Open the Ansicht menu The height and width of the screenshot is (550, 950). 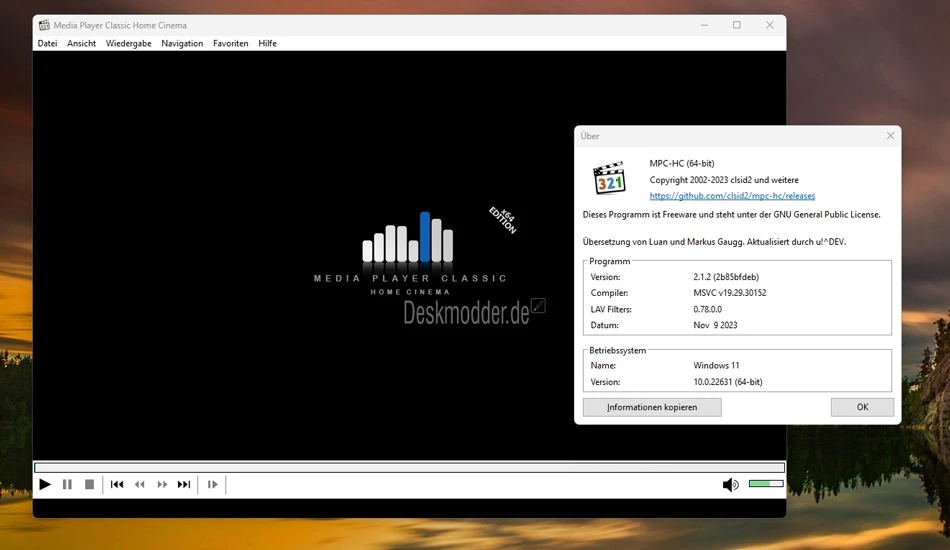[x=82, y=43]
